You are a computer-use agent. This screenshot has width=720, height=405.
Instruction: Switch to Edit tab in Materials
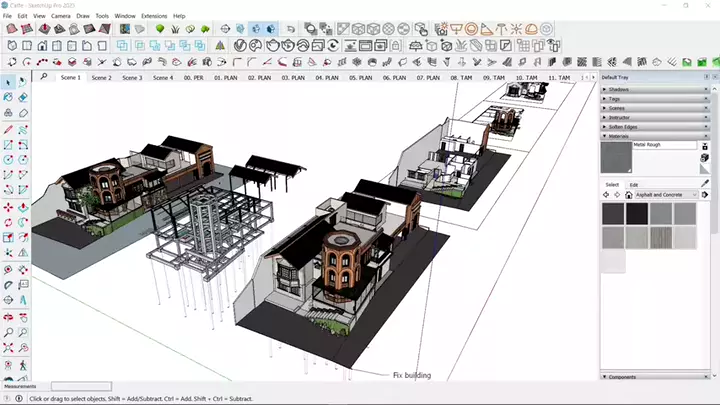634,184
